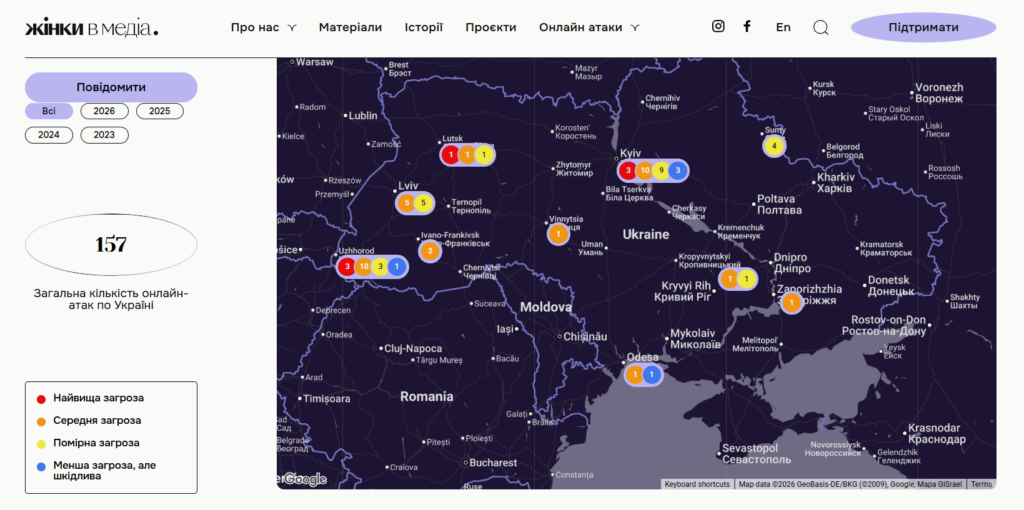The width and height of the screenshot is (1024, 510).
Task: Select the Всі year filter
Action: [49, 111]
